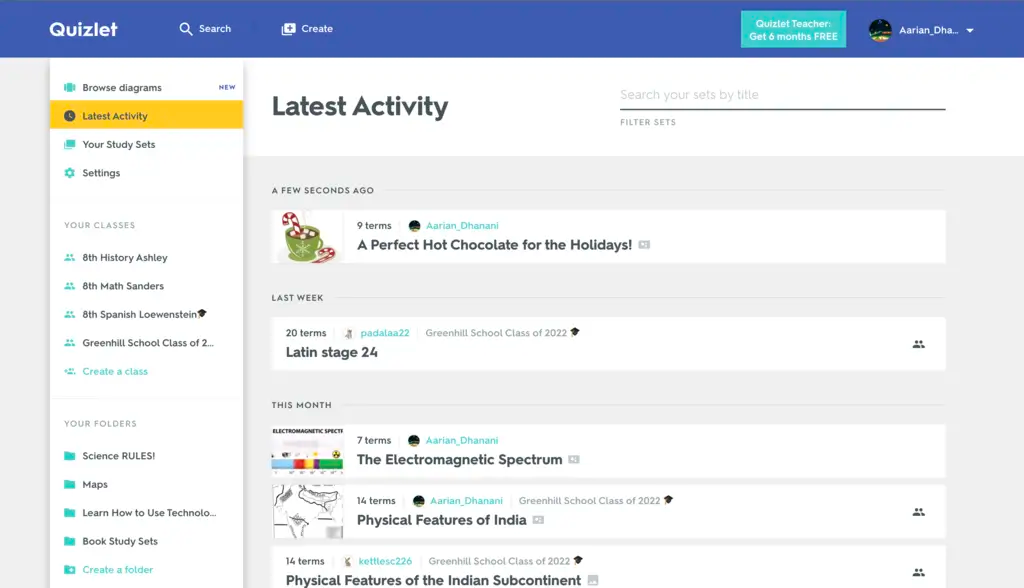This screenshot has height=588, width=1024.
Task: Click the flashcard badge next to the Hot Chocolate title
Action: 644,244
